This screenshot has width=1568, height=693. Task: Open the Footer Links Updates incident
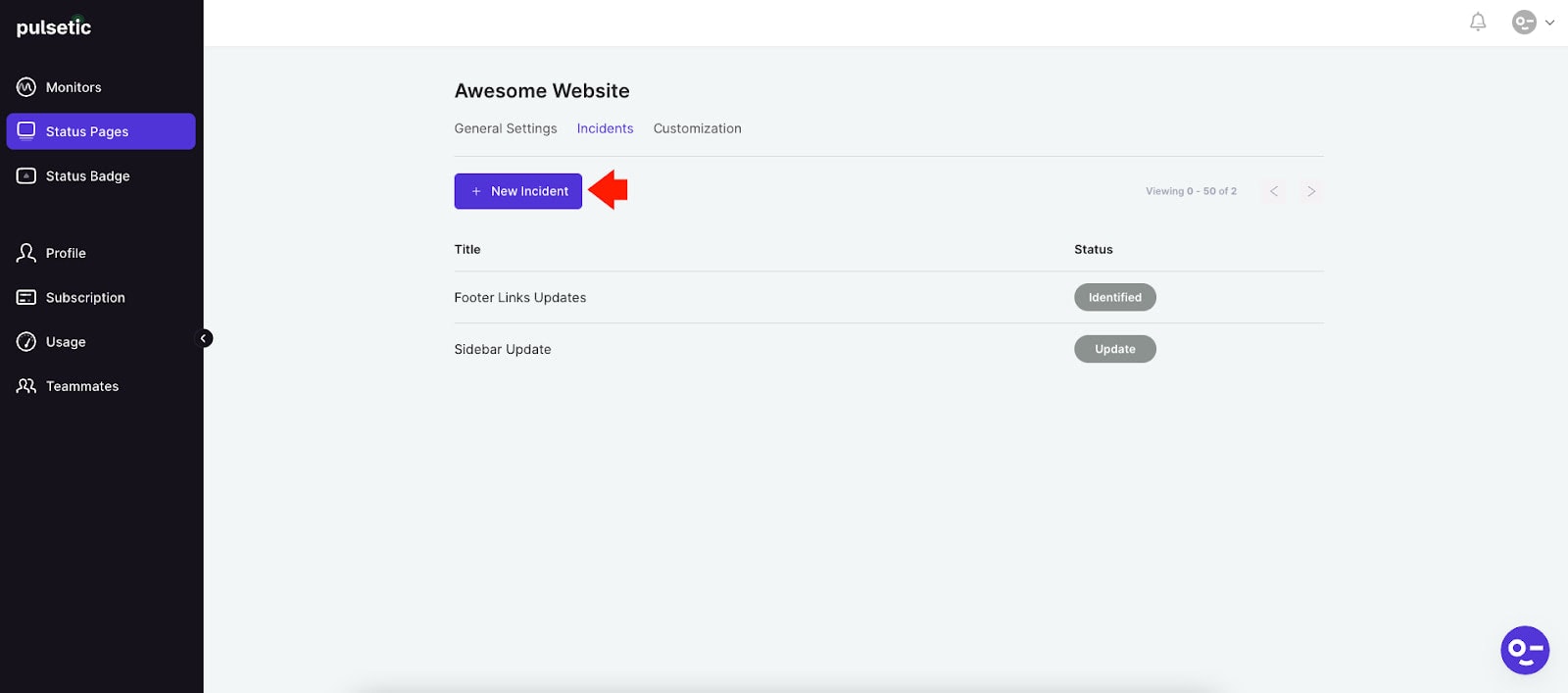(520, 297)
